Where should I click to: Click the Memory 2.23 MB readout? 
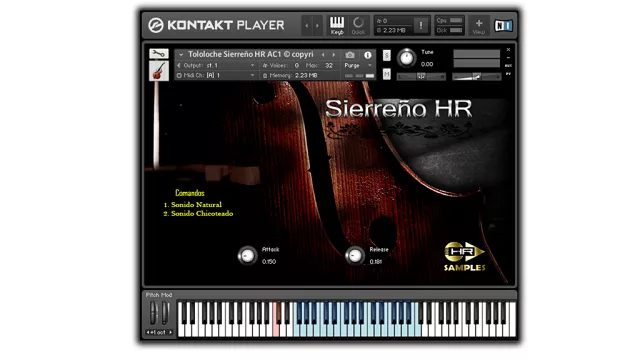click(x=290, y=76)
